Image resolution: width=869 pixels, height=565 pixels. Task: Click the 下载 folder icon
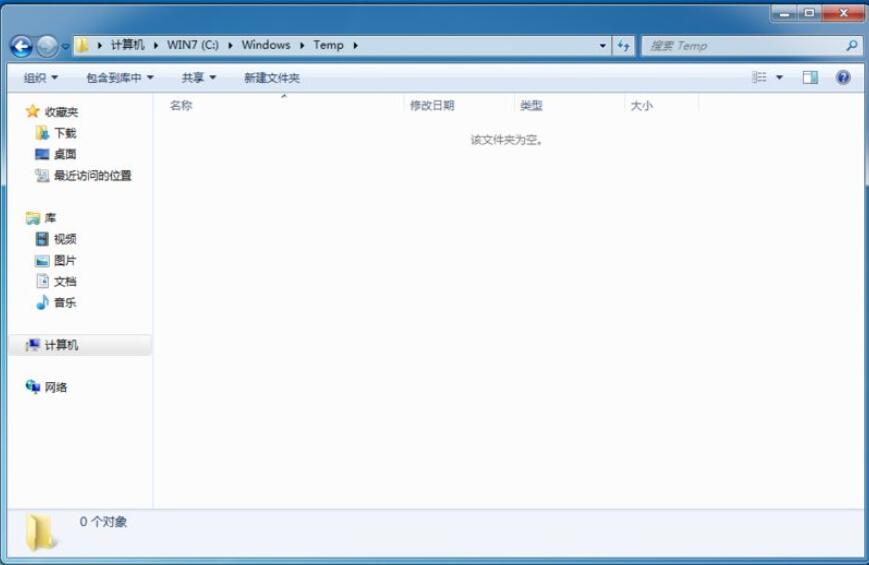click(42, 133)
